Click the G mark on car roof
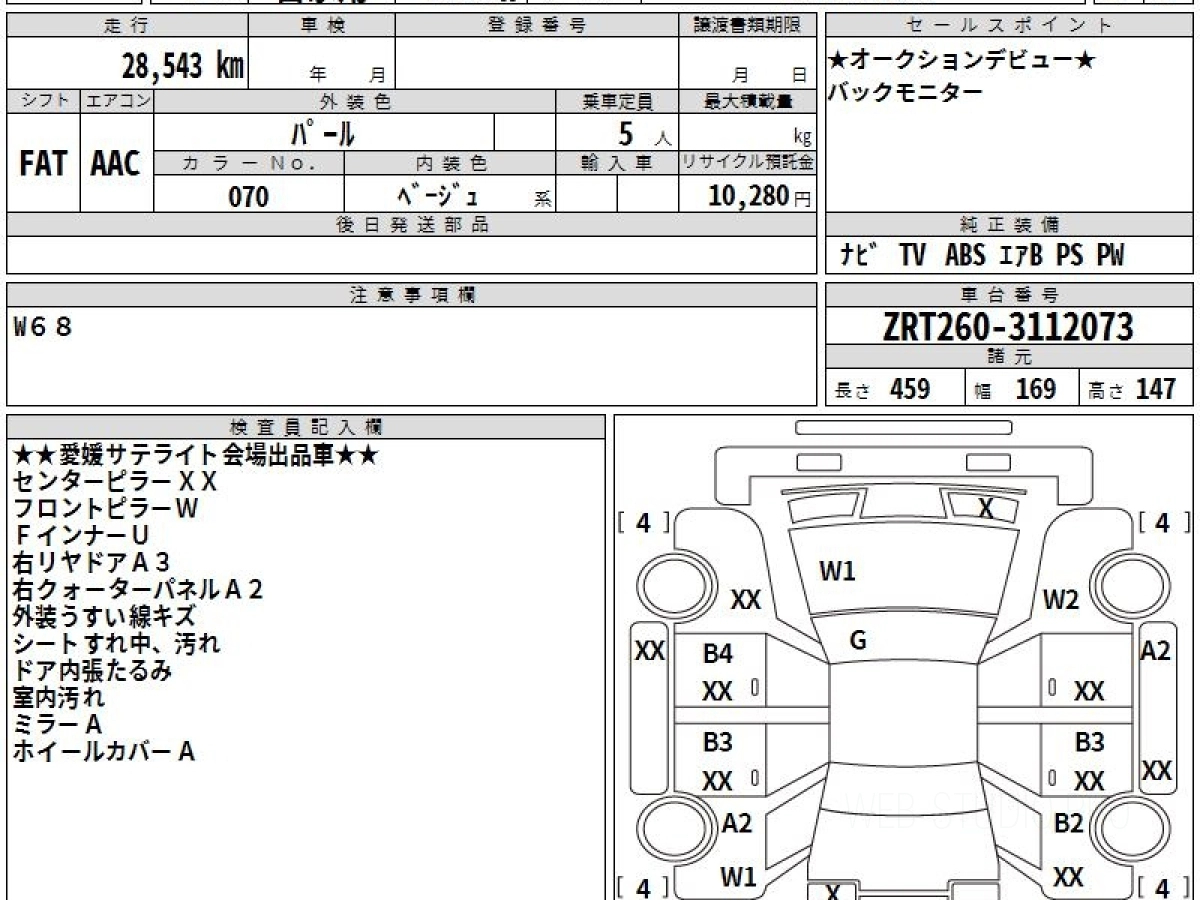1200x900 pixels. click(x=857, y=642)
